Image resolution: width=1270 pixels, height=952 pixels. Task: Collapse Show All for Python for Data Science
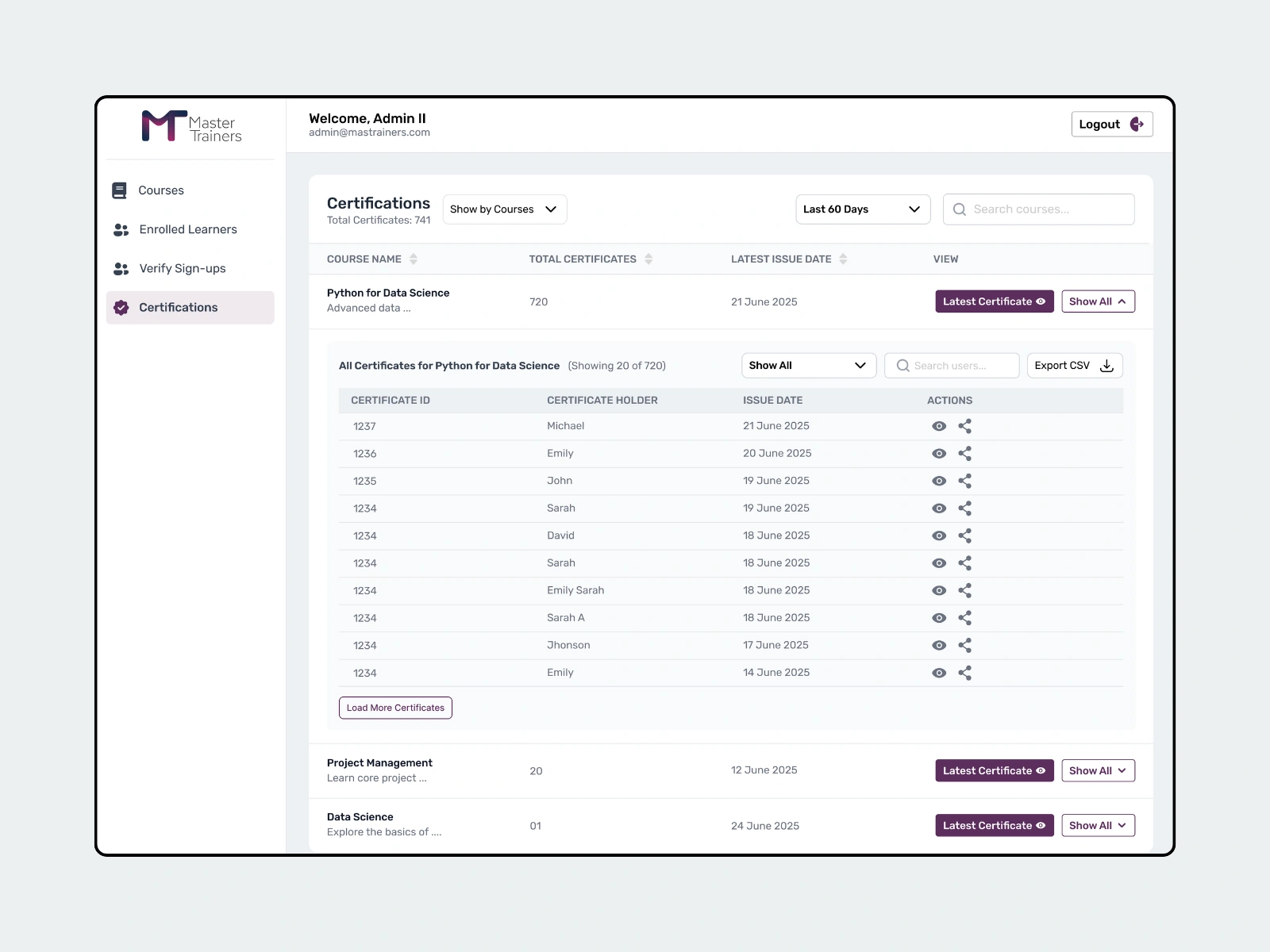pos(1098,301)
